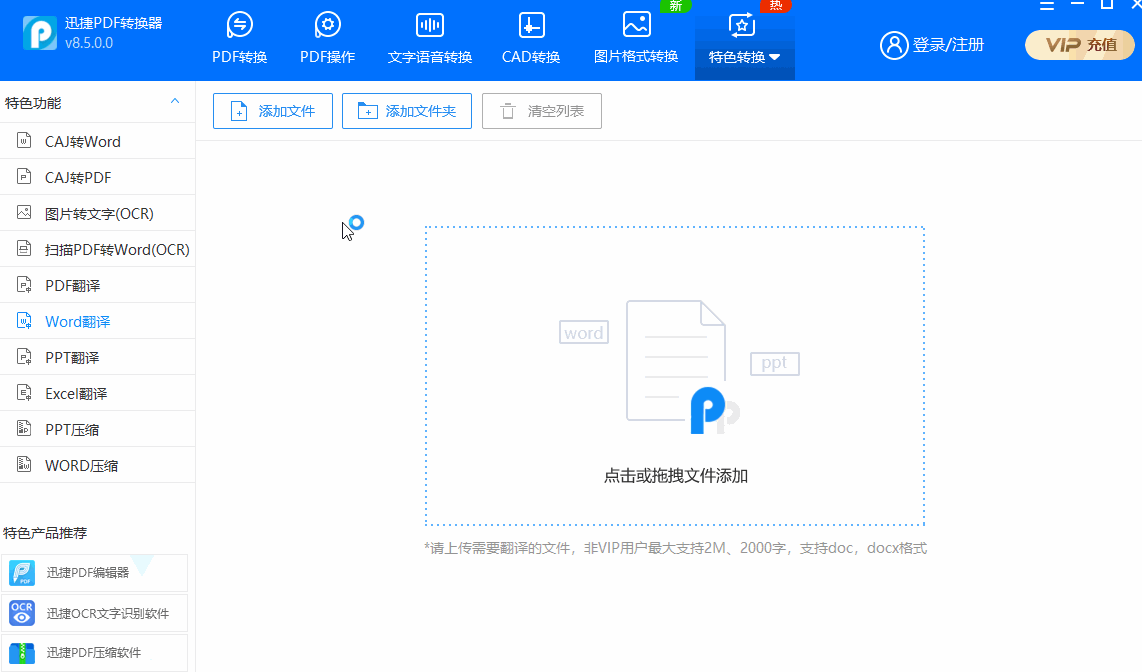Open 迅捷OCR文字识别软件 recommended product
Viewport: 1142px width, 672px height.
point(94,613)
